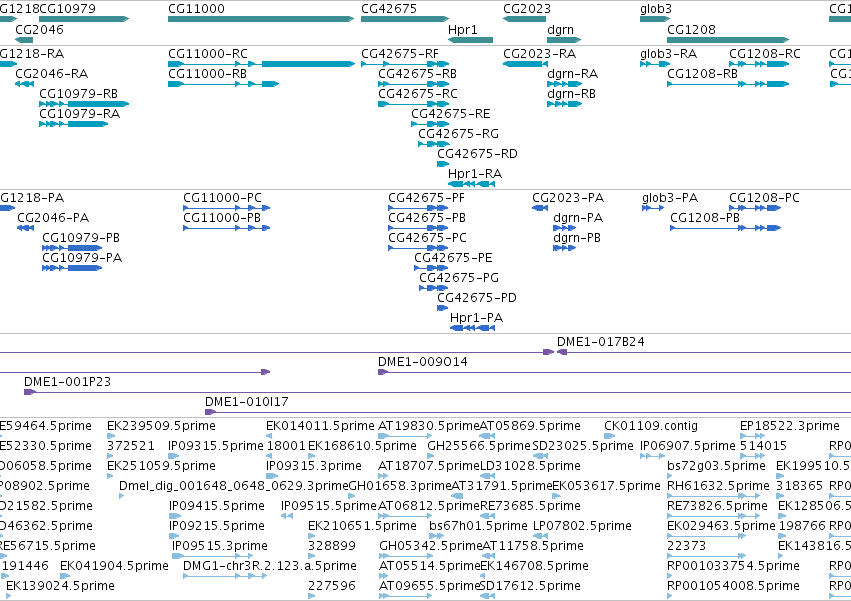The width and height of the screenshot is (851, 601).
Task: Click protein CG42675-PD label
Action: 477,299
